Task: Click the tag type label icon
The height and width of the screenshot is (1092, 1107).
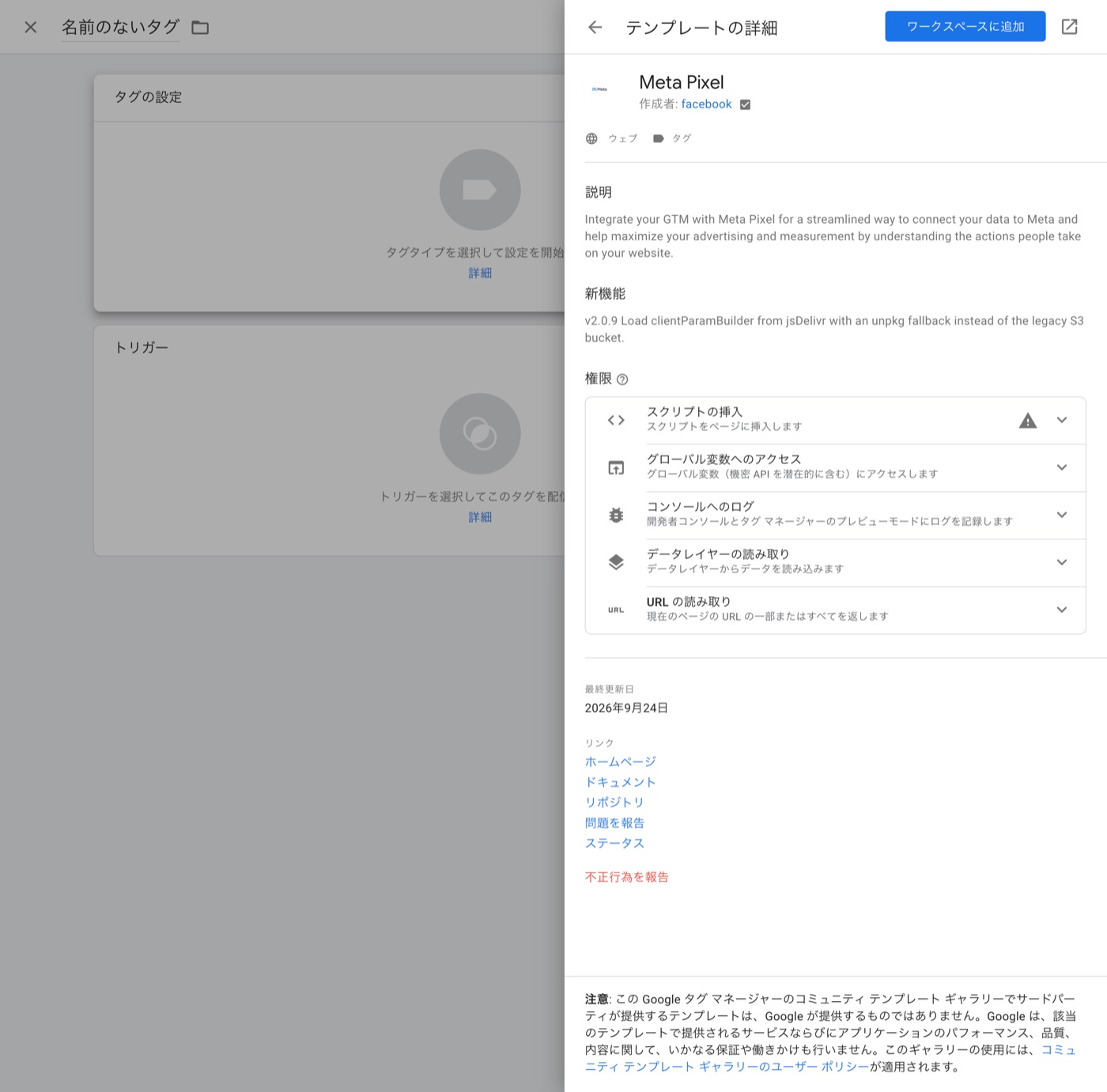Action: coord(658,138)
